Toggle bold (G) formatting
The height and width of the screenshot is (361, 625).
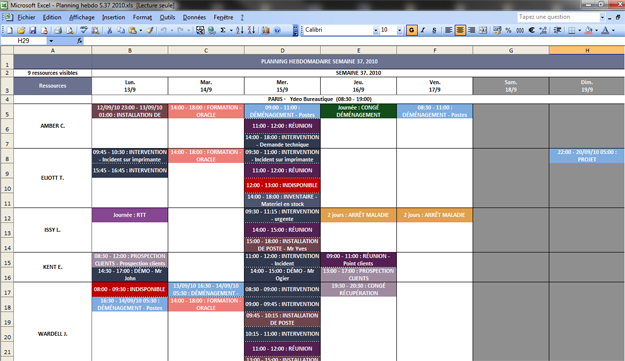pos(411,30)
